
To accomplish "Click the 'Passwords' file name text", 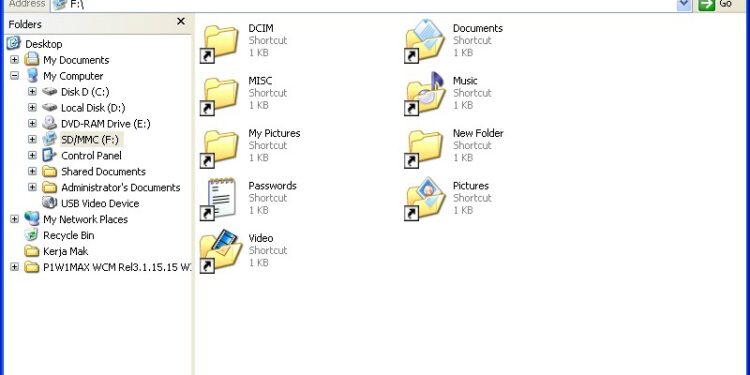I will (273, 186).
